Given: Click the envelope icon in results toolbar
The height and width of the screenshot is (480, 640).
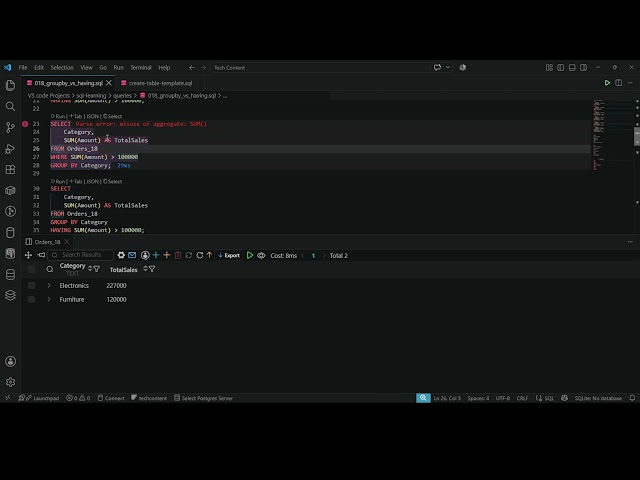Looking at the screenshot, I should [x=132, y=255].
